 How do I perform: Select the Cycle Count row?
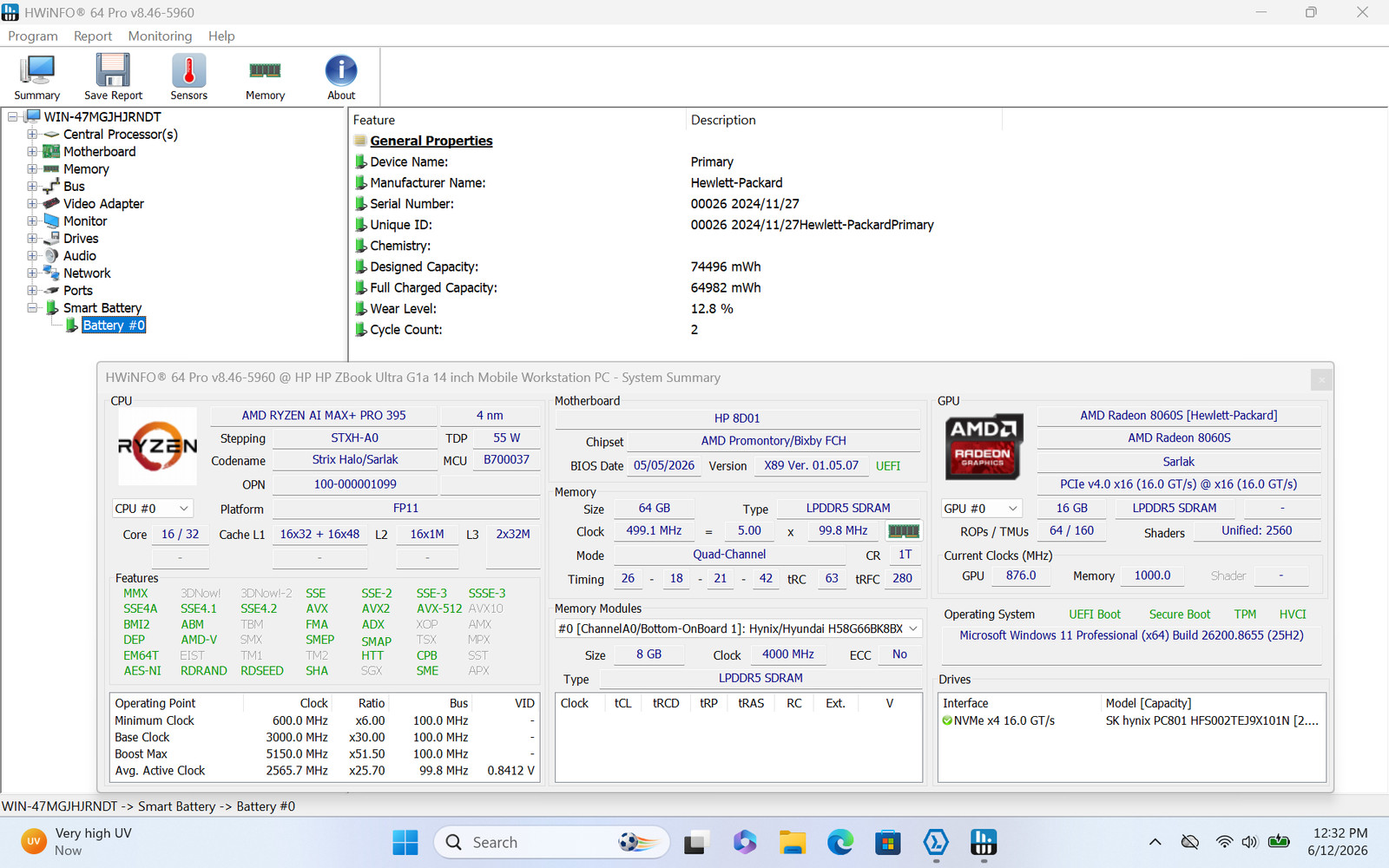(x=525, y=329)
